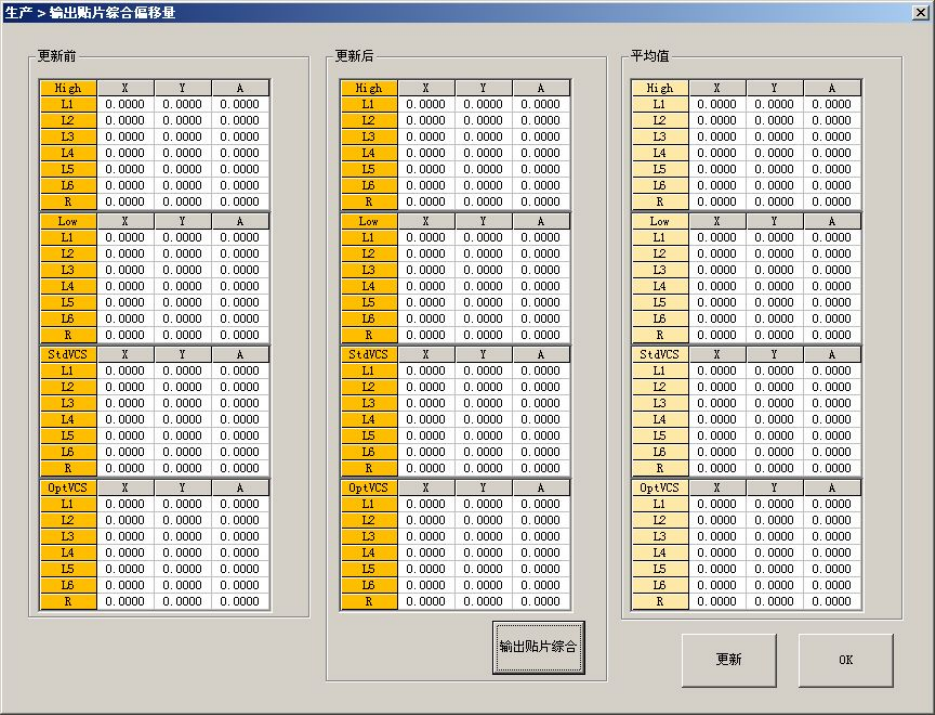Image resolution: width=935 pixels, height=715 pixels.
Task: Click Low L5 A value in 更新前
Action: tap(240, 303)
